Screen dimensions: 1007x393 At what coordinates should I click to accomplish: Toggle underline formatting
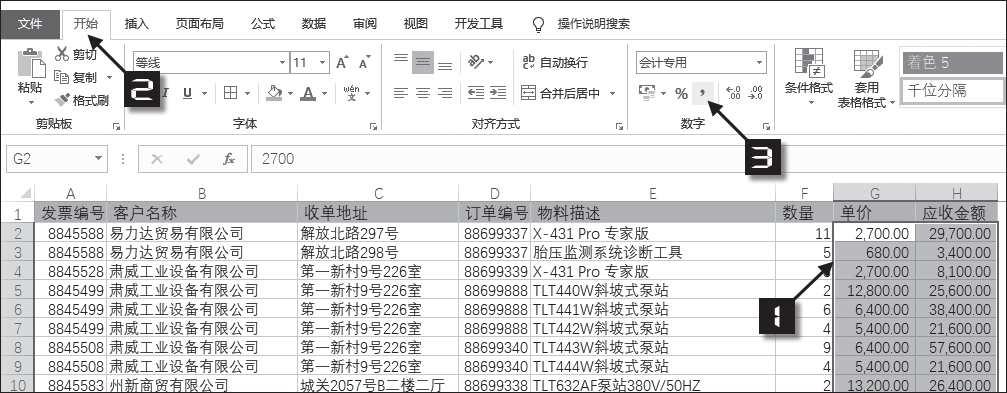coord(188,94)
